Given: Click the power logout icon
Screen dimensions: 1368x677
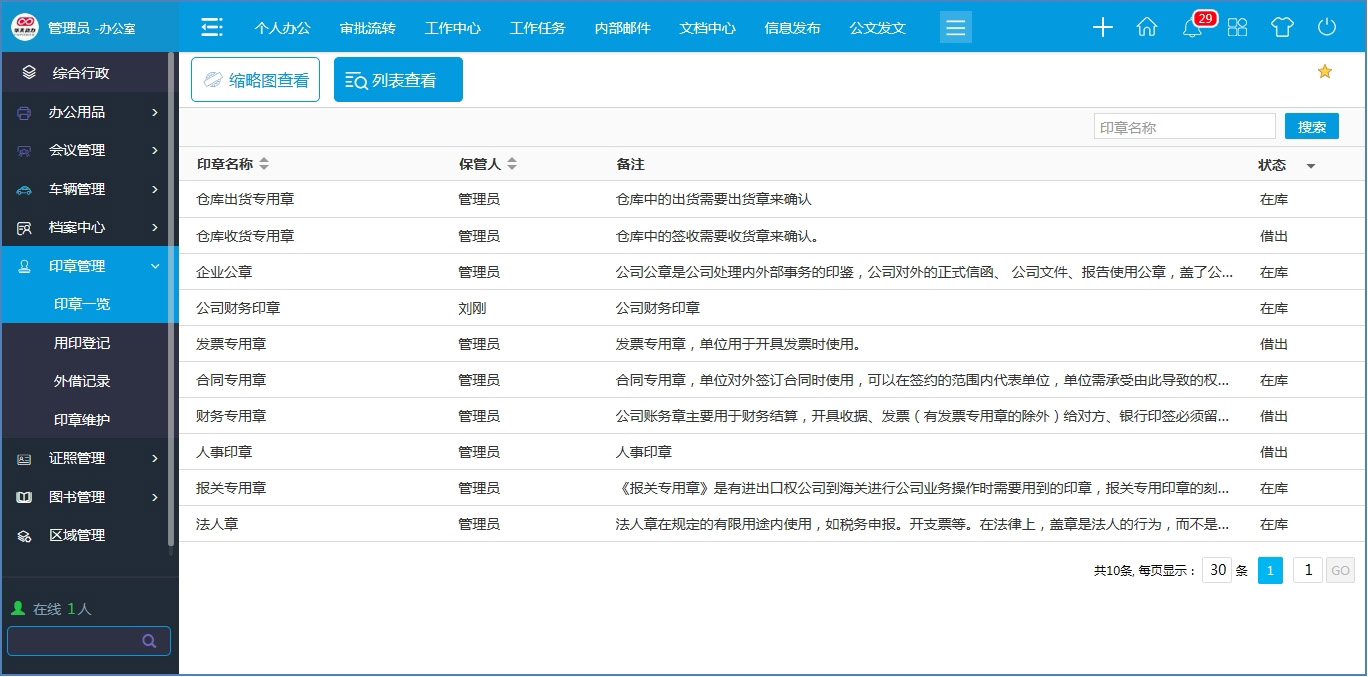Looking at the screenshot, I should (x=1326, y=28).
